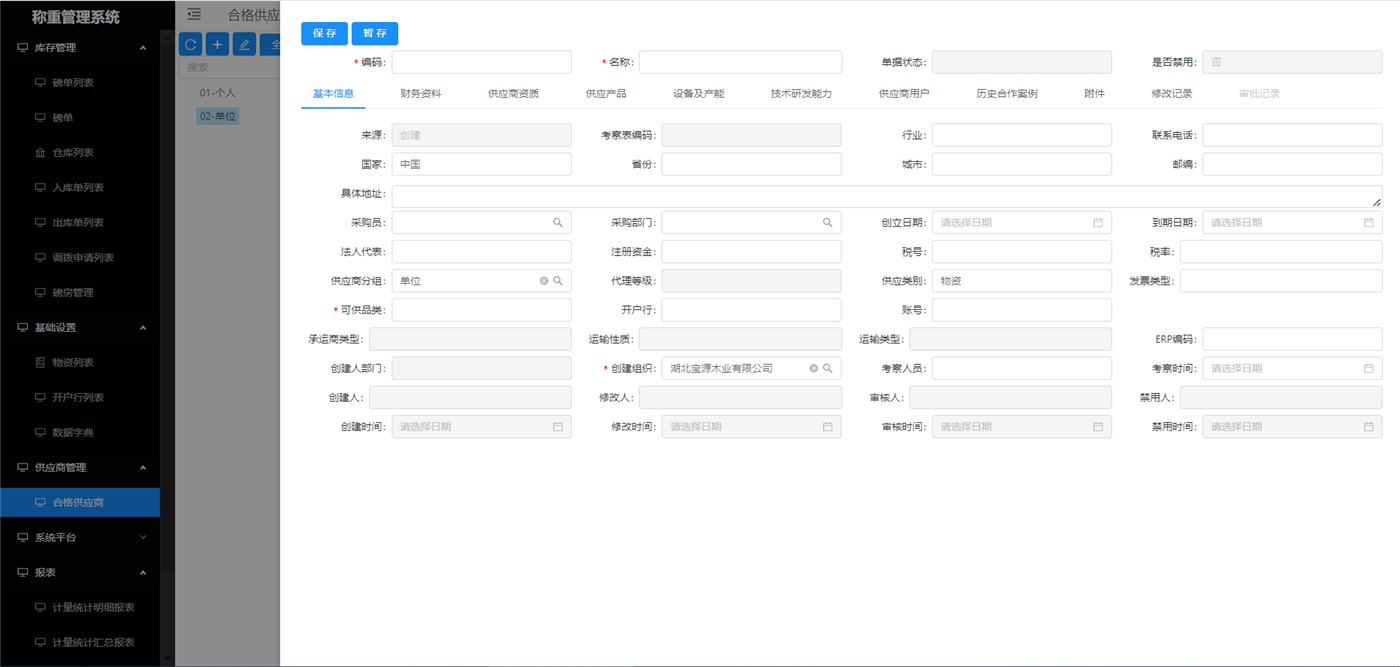Click the plus add-new icon button
1400x667 pixels.
pos(217,44)
